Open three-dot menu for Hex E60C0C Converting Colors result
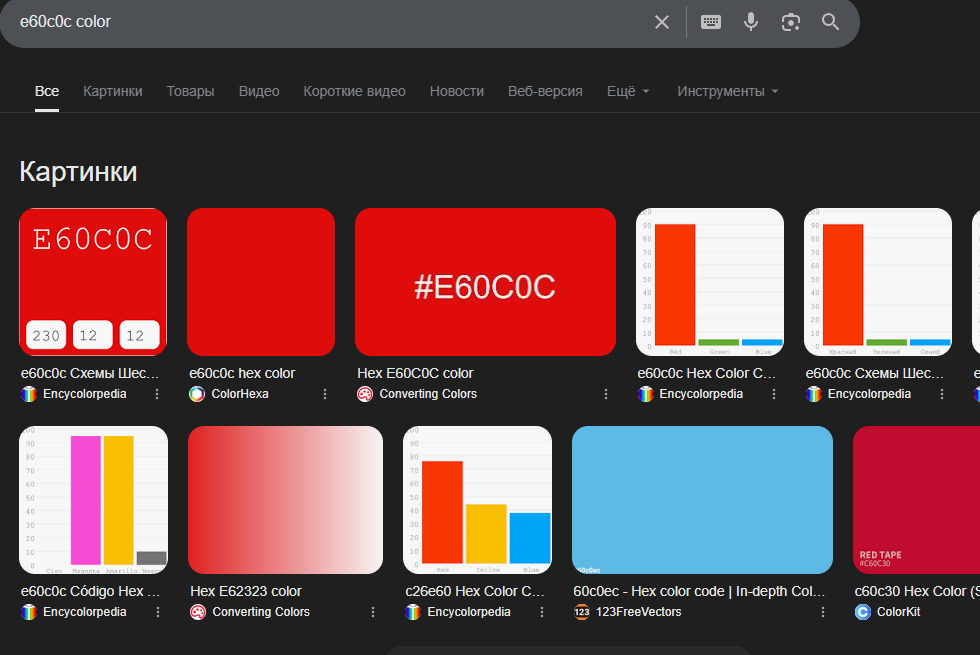980x655 pixels. pyautogui.click(x=606, y=394)
